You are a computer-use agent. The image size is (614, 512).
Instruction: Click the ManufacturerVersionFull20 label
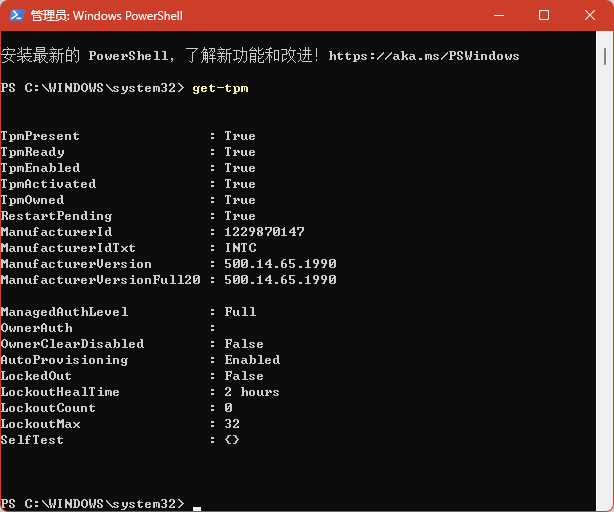pos(100,280)
